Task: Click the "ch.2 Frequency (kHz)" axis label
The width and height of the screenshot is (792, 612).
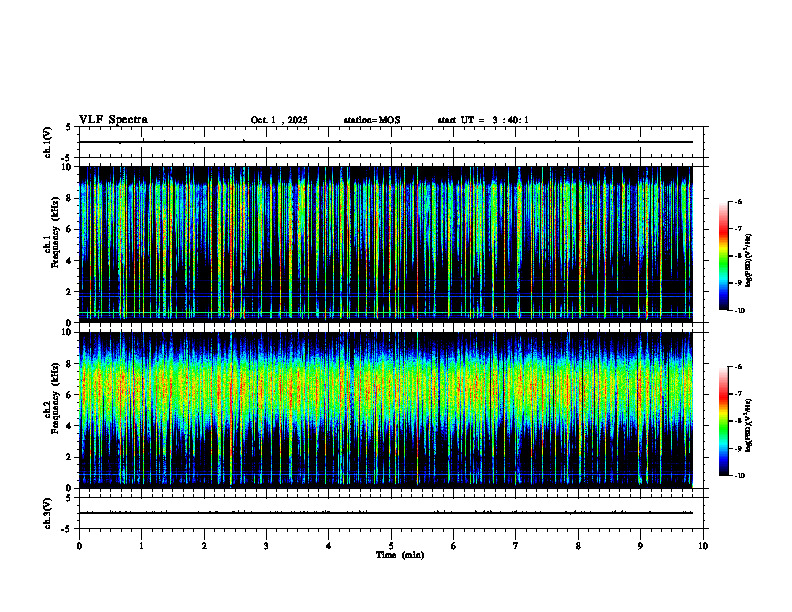Action: pos(51,398)
